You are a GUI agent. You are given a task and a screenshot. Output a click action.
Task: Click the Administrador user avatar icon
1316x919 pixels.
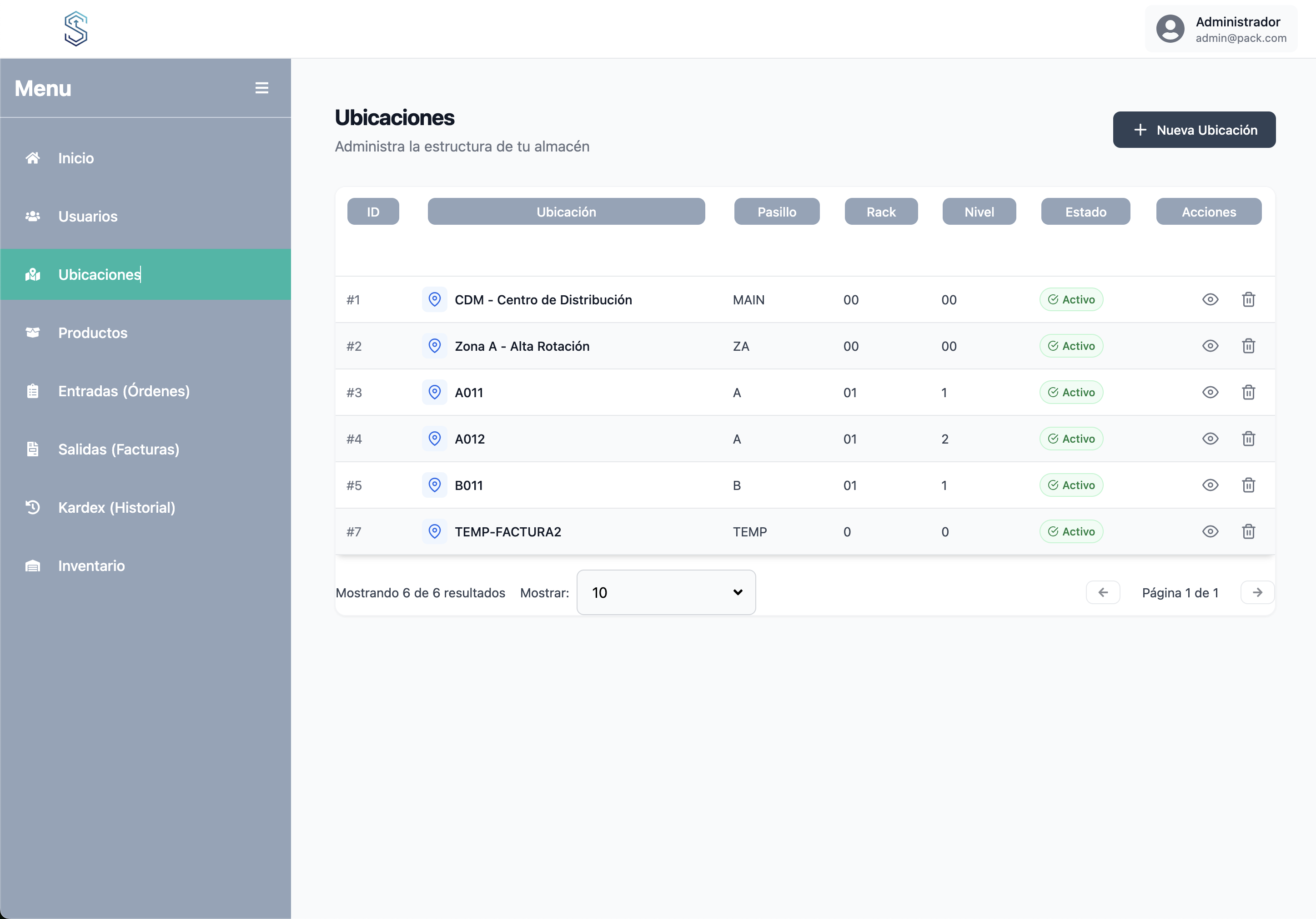(x=1170, y=29)
